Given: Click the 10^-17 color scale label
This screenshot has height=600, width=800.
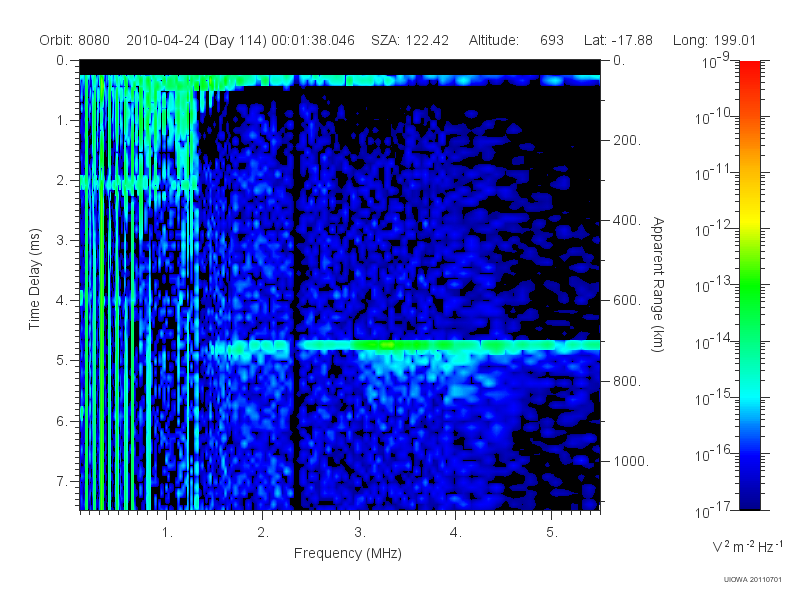Looking at the screenshot, I should coord(713,510).
